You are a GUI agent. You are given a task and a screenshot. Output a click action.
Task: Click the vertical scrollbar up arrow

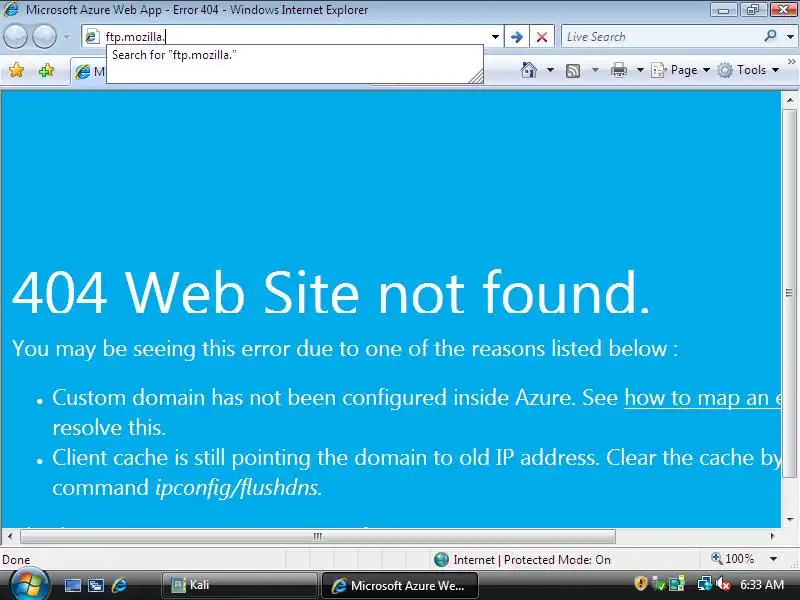[x=790, y=100]
